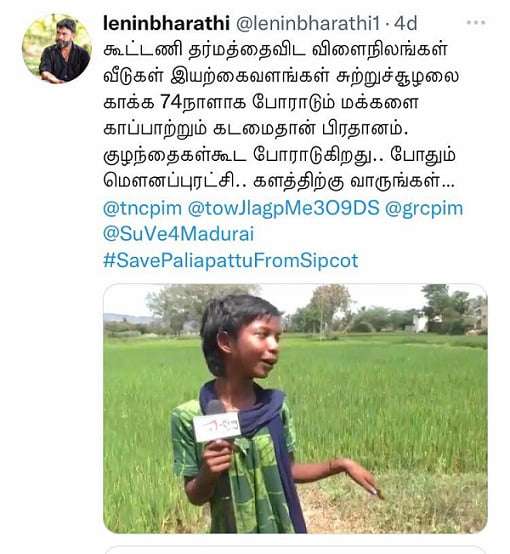This screenshot has width=510, height=554.
Task: Visit the leninbharathi display name profile
Action: (x=166, y=23)
